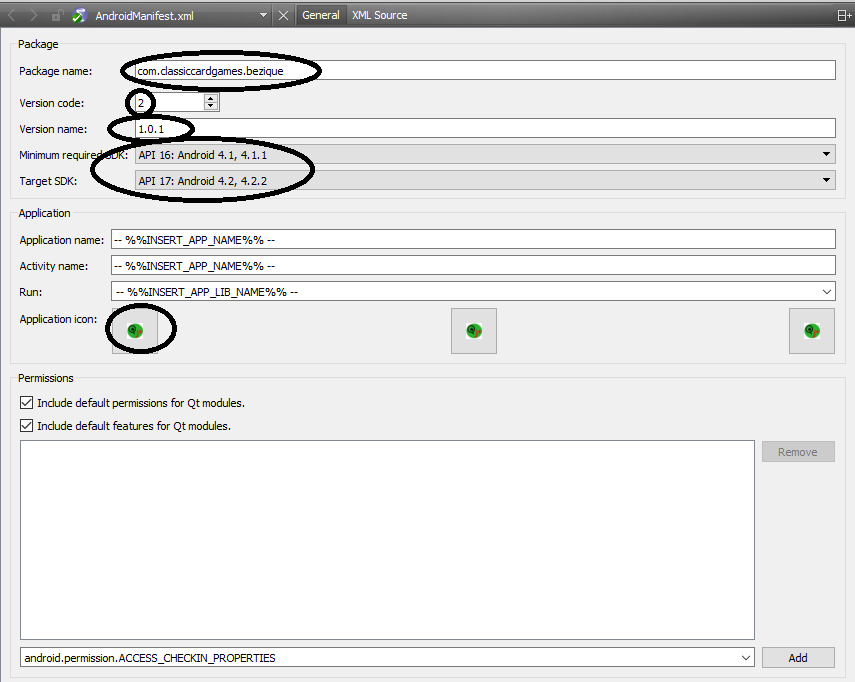
Task: Click the back navigation arrow
Action: (11, 15)
